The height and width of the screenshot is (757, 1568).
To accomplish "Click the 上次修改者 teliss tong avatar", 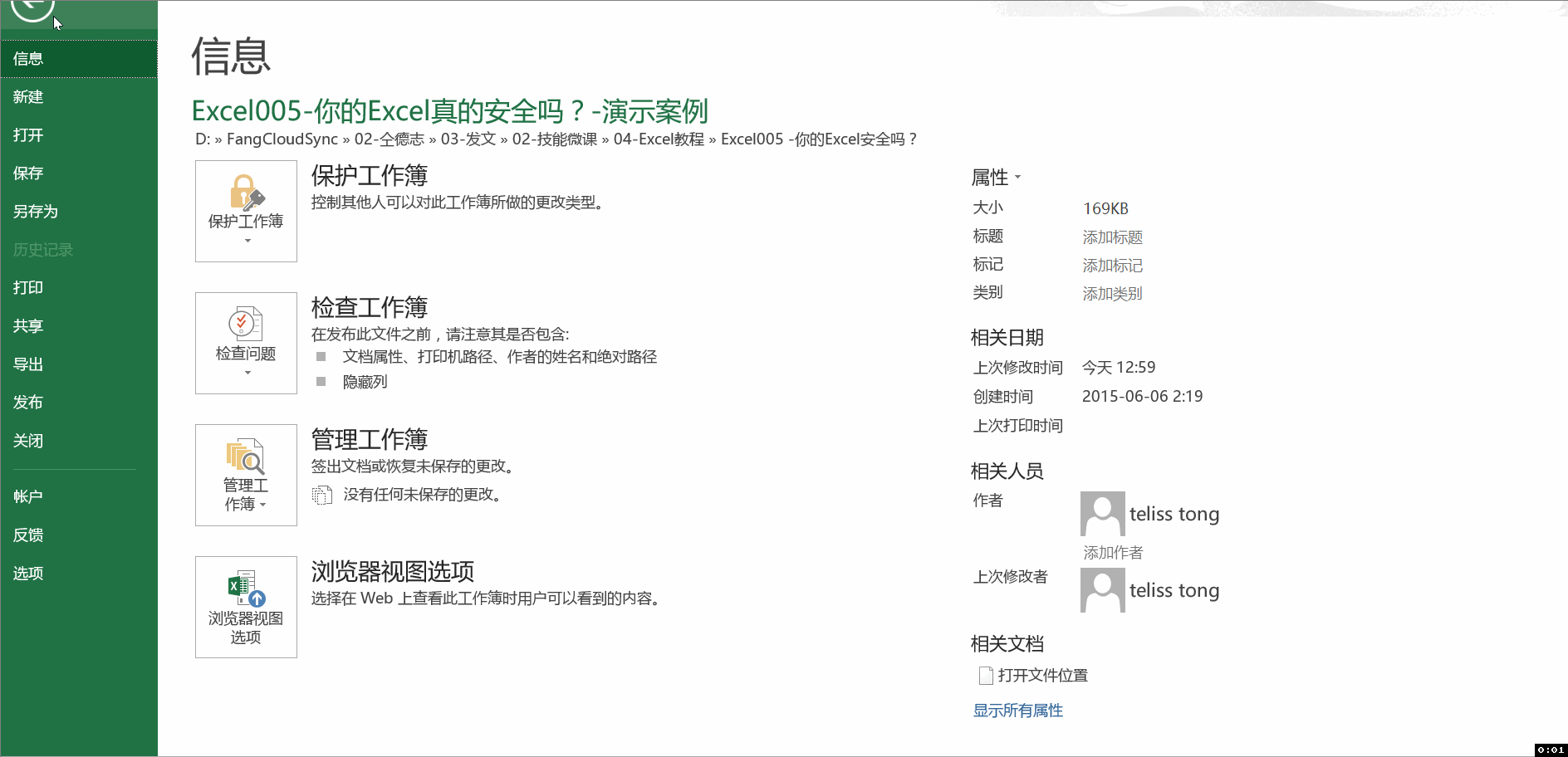I will 1102,589.
